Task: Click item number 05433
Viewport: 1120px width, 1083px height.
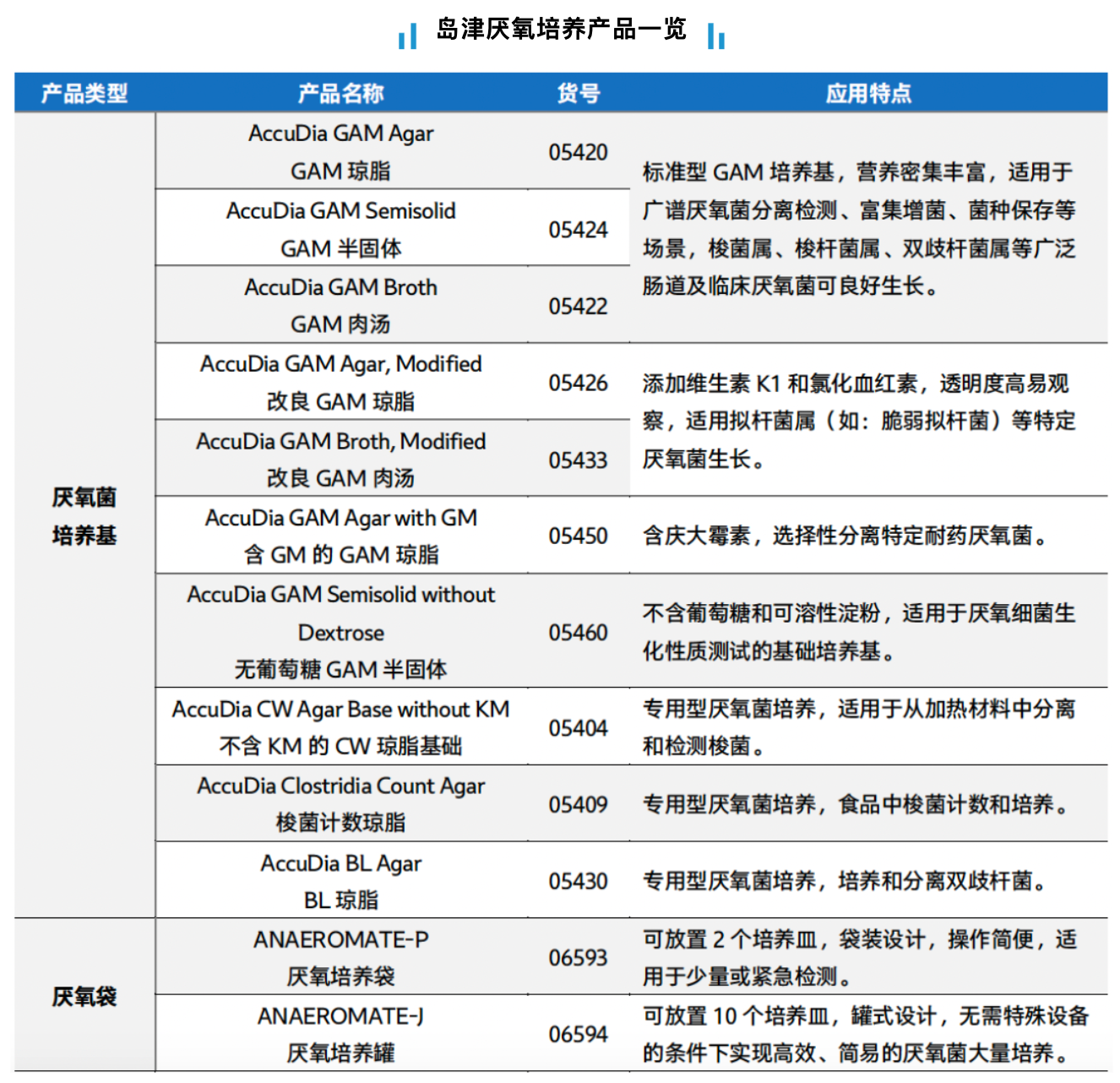Action: pos(579,460)
